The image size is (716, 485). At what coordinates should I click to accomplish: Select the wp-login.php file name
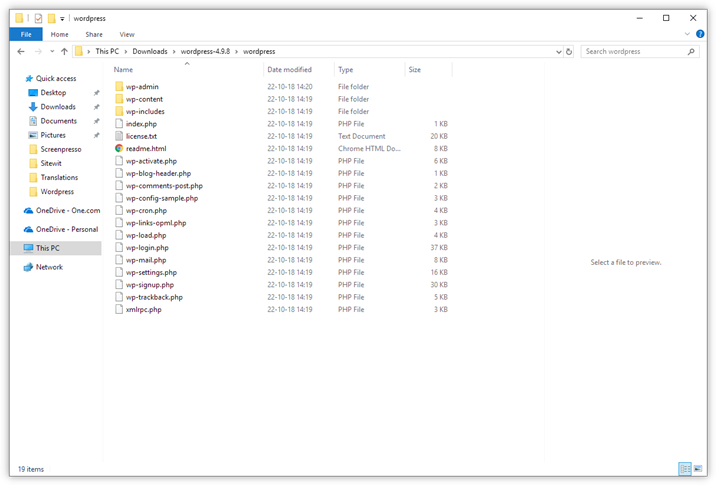(x=147, y=248)
